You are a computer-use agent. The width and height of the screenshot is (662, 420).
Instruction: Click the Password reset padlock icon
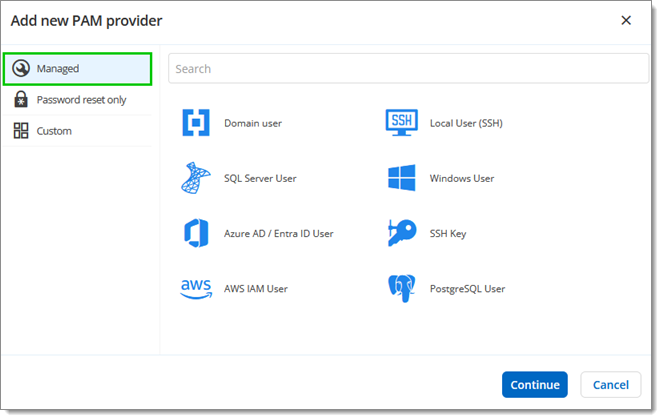pyautogui.click(x=21, y=100)
